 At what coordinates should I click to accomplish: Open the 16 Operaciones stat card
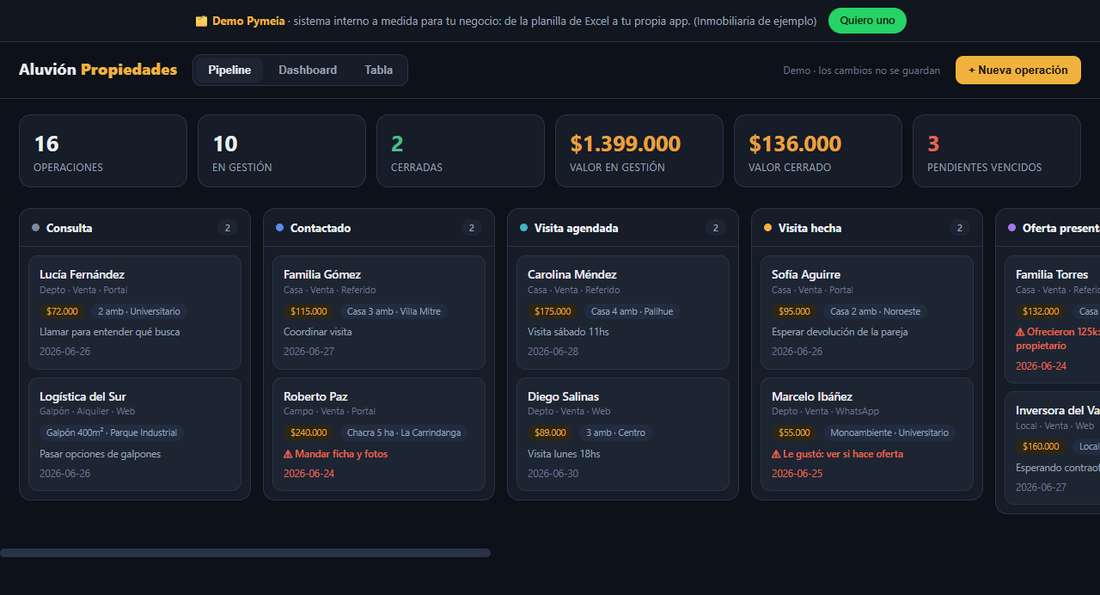[103, 151]
